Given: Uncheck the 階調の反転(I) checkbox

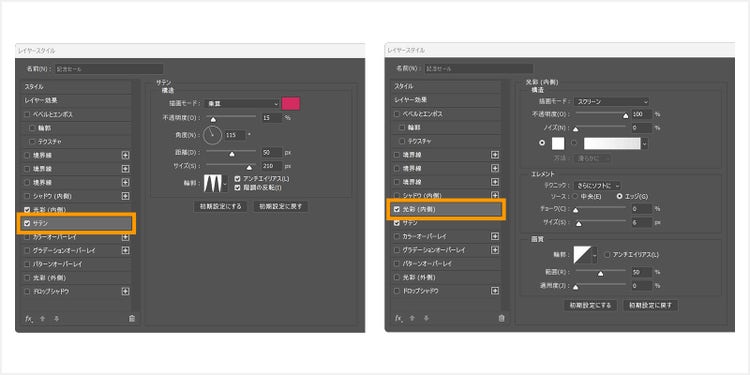Looking at the screenshot, I should click(237, 188).
